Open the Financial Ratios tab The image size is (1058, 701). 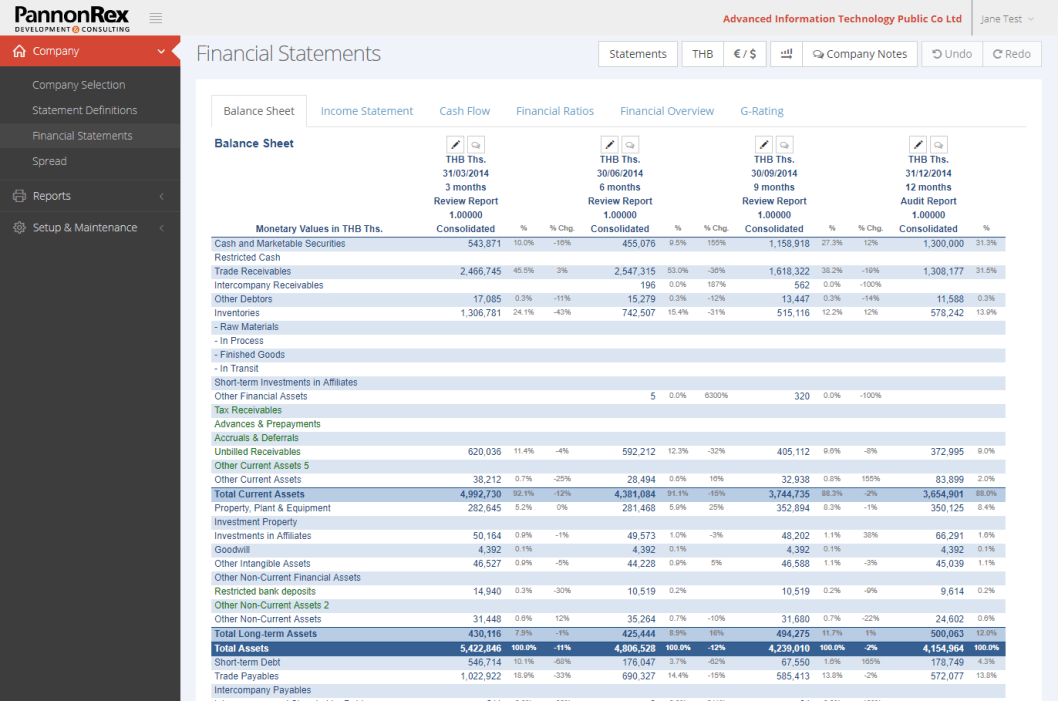(x=554, y=111)
